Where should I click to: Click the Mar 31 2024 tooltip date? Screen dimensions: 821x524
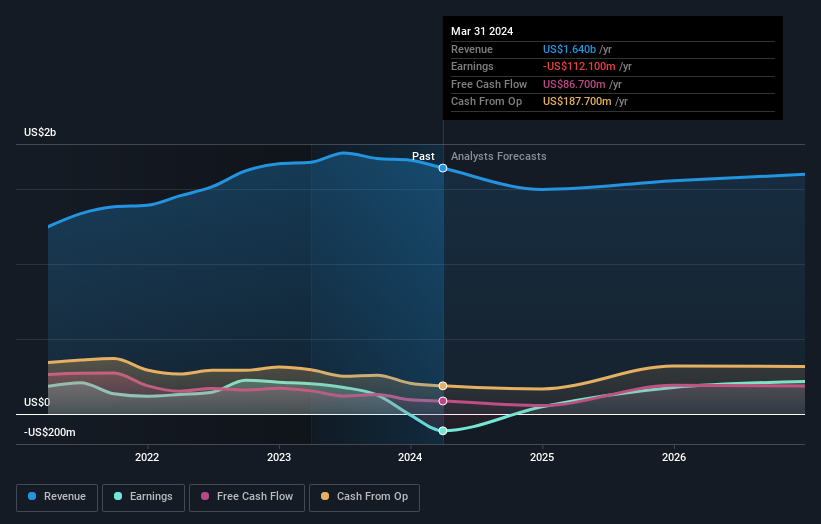(482, 31)
